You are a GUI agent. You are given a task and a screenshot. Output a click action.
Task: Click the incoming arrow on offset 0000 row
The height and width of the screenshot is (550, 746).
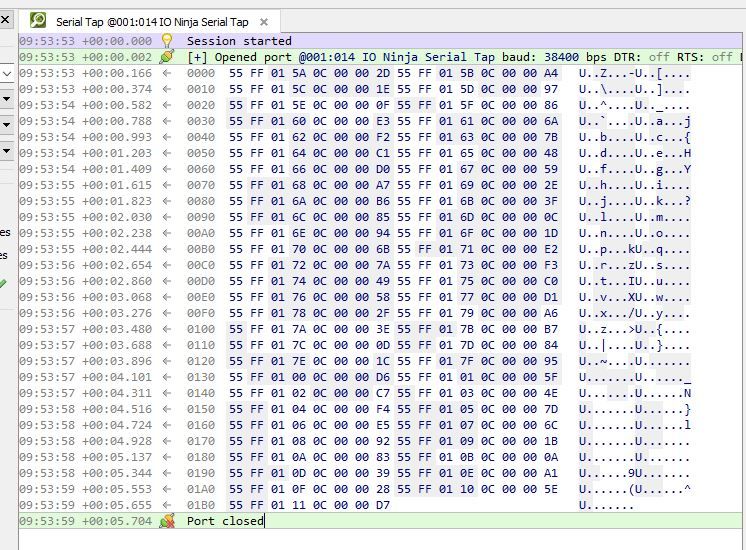pyautogui.click(x=167, y=73)
